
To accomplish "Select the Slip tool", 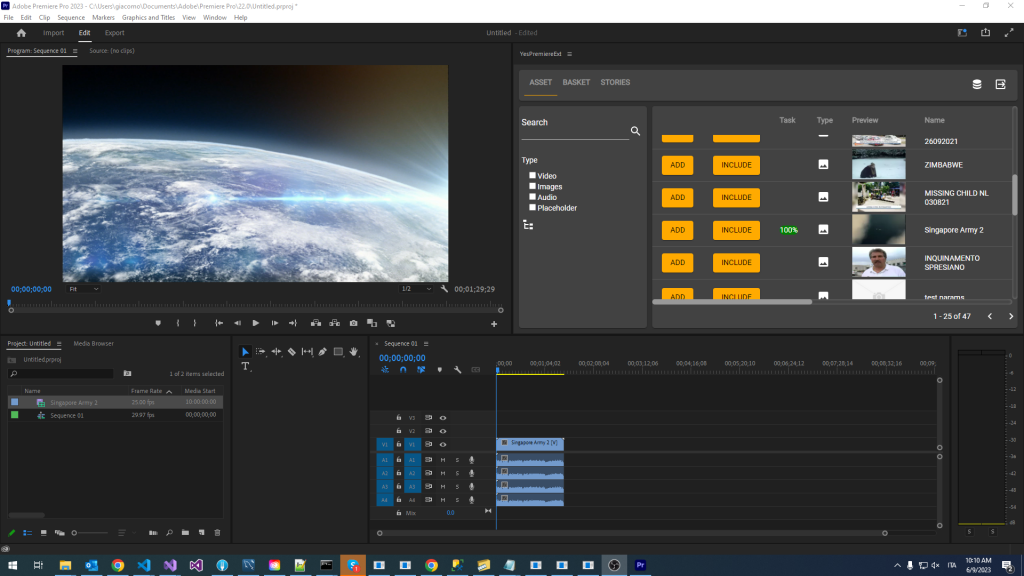I will (307, 352).
